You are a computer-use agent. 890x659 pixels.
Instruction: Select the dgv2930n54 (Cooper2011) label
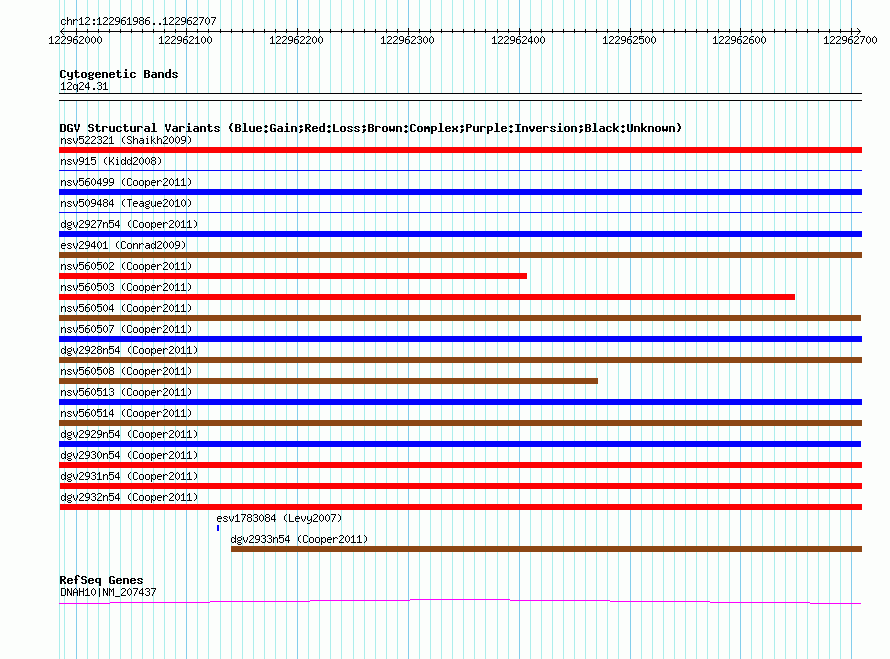129,455
